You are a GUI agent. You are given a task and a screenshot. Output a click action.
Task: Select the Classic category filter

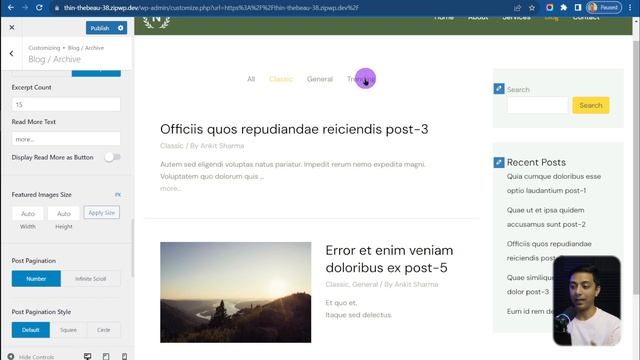coord(281,79)
